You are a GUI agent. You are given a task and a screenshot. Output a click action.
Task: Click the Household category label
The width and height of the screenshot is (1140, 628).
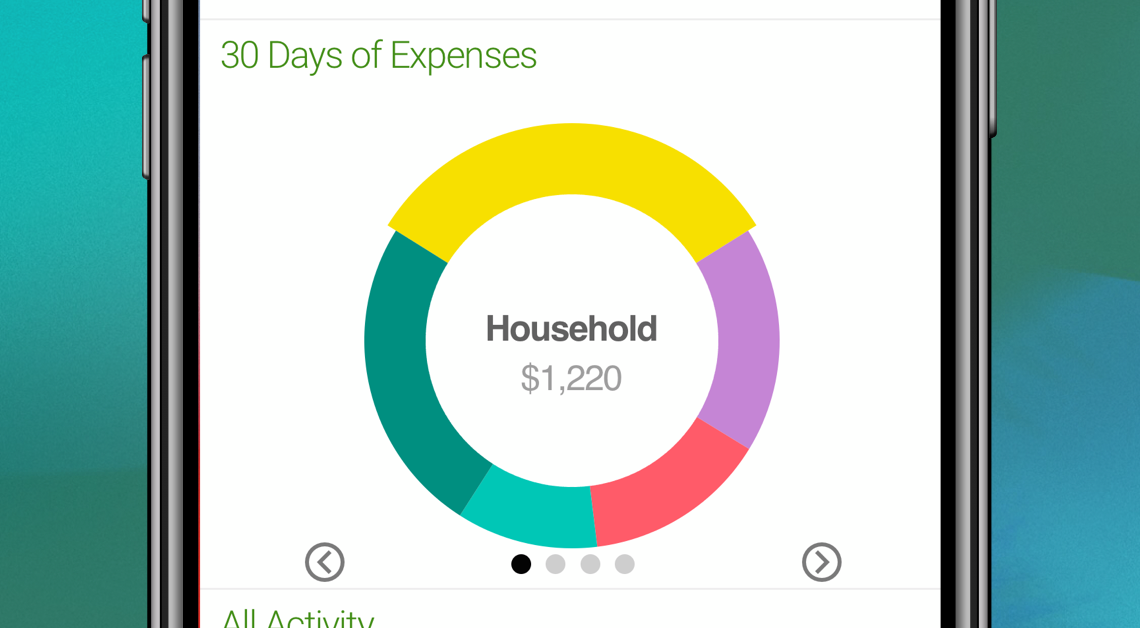click(571, 329)
